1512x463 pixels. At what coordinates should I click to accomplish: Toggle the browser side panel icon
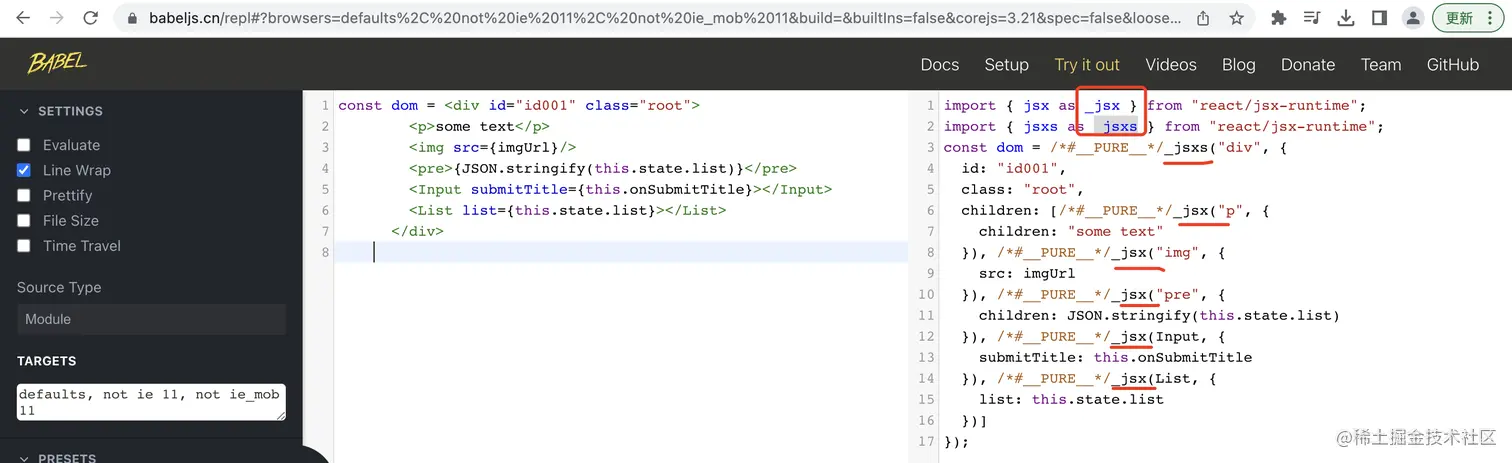pyautogui.click(x=1379, y=18)
